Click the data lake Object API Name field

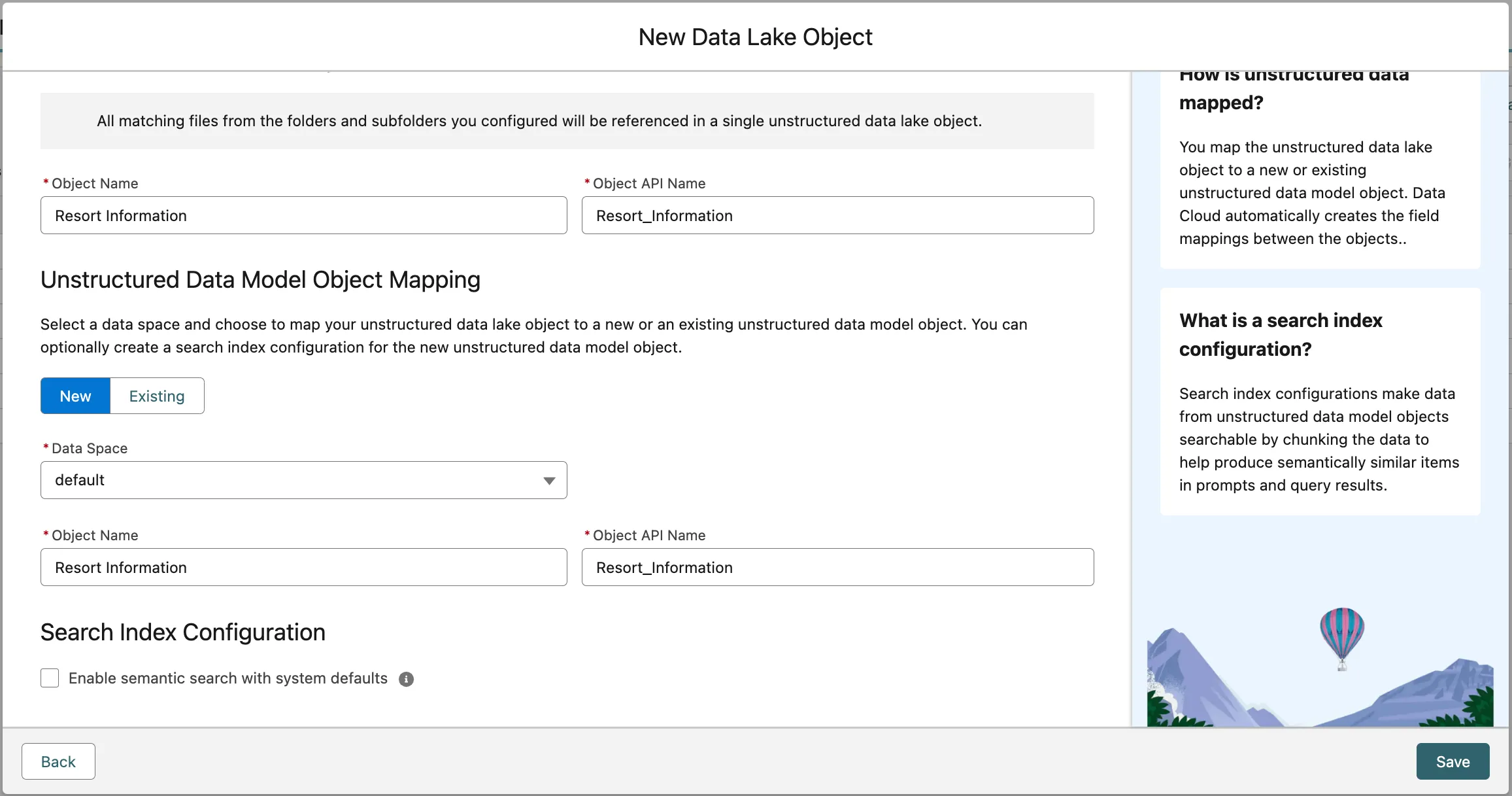837,215
